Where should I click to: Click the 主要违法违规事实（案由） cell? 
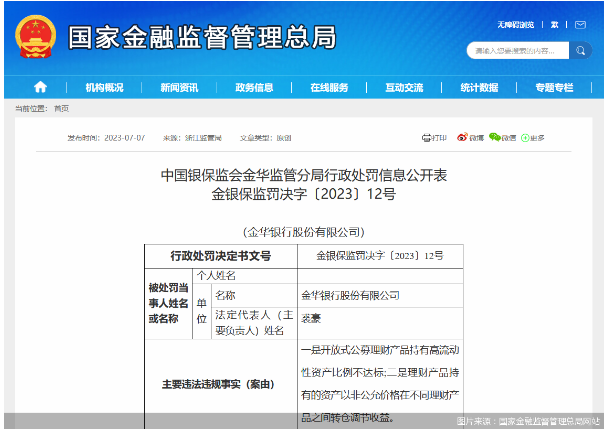coord(221,385)
